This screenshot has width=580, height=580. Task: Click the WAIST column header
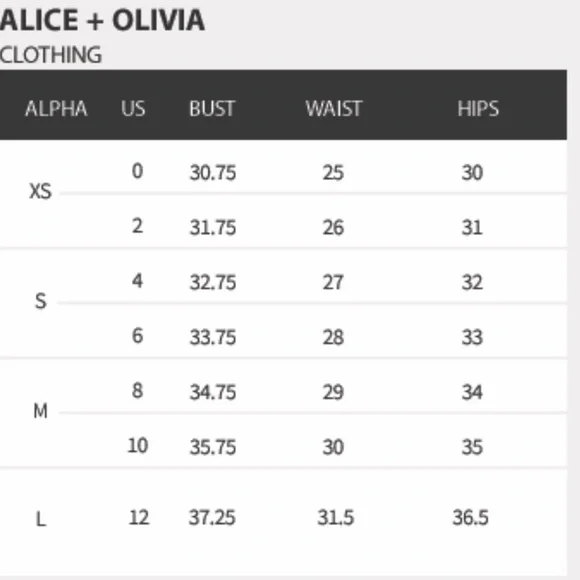tap(334, 109)
